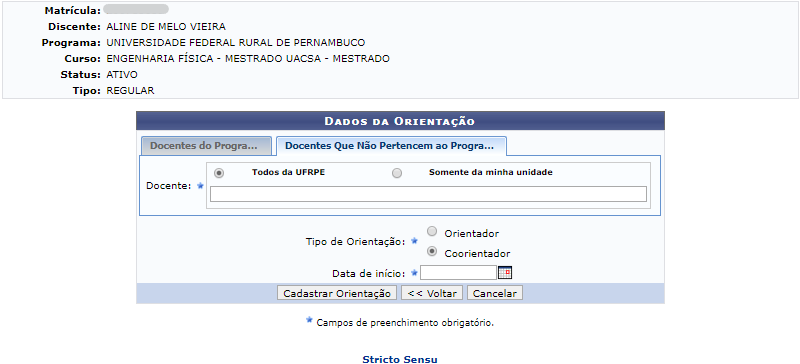Click the REGULAR type value
This screenshot has height=364, width=800.
(x=130, y=91)
